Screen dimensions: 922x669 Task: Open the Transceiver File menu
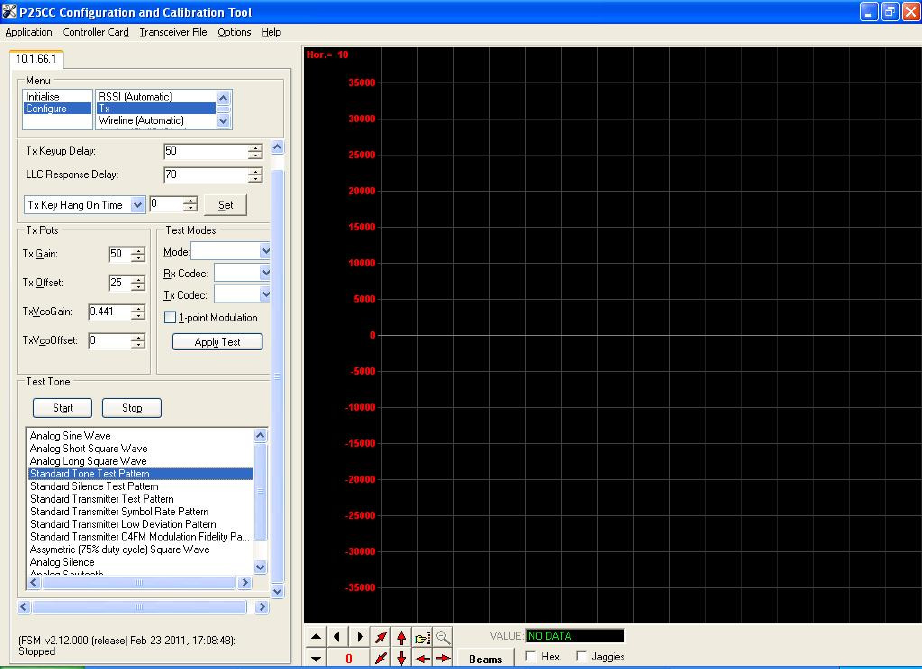click(173, 32)
